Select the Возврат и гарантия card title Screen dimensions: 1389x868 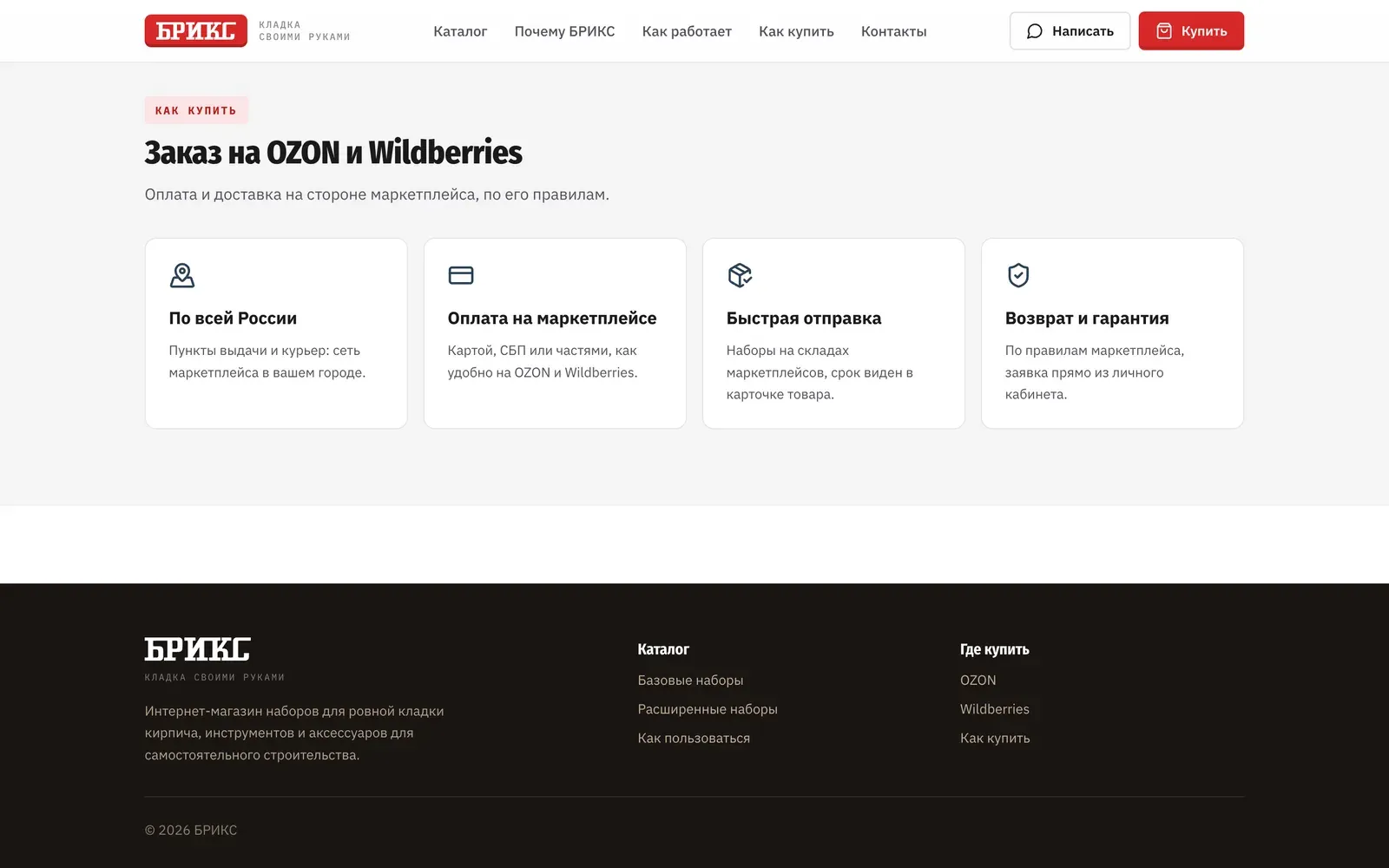(1087, 319)
